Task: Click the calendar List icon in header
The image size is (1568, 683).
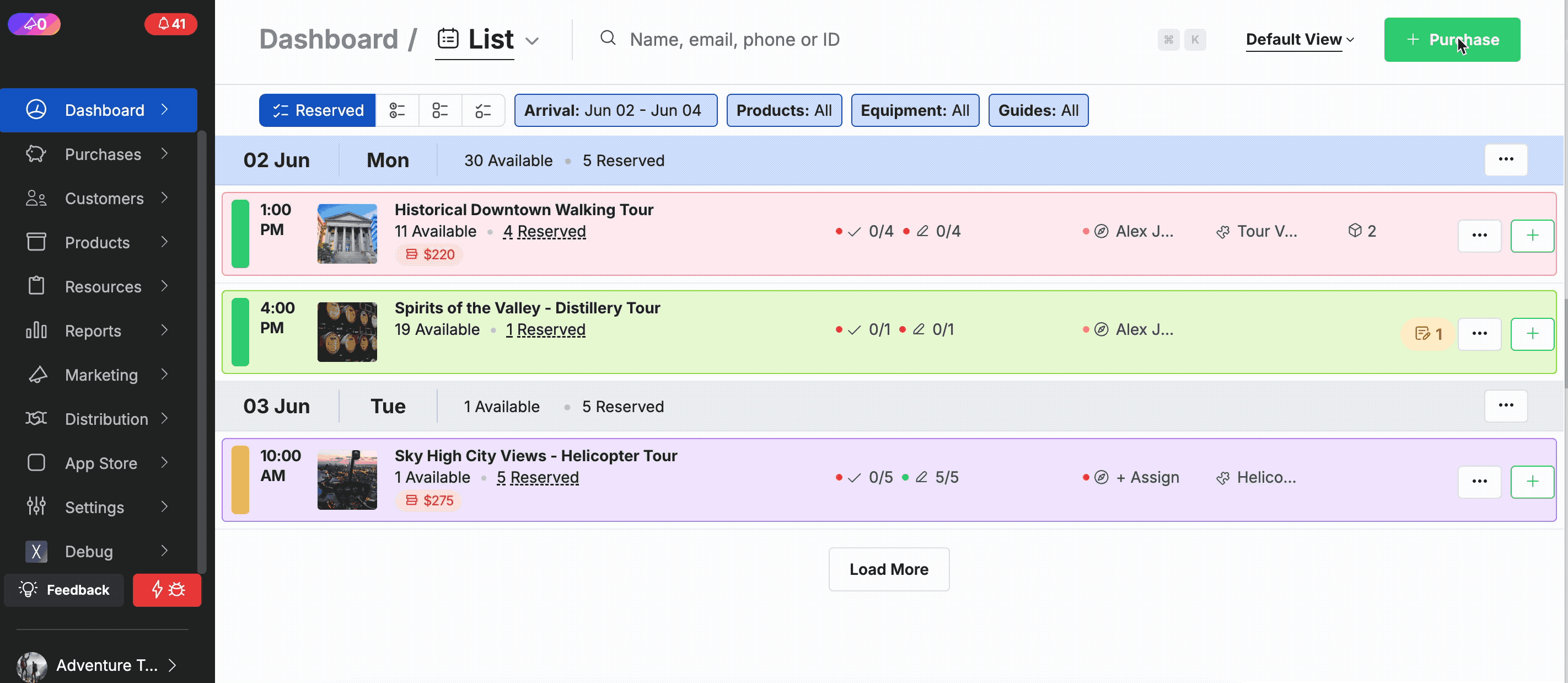Action: 448,39
